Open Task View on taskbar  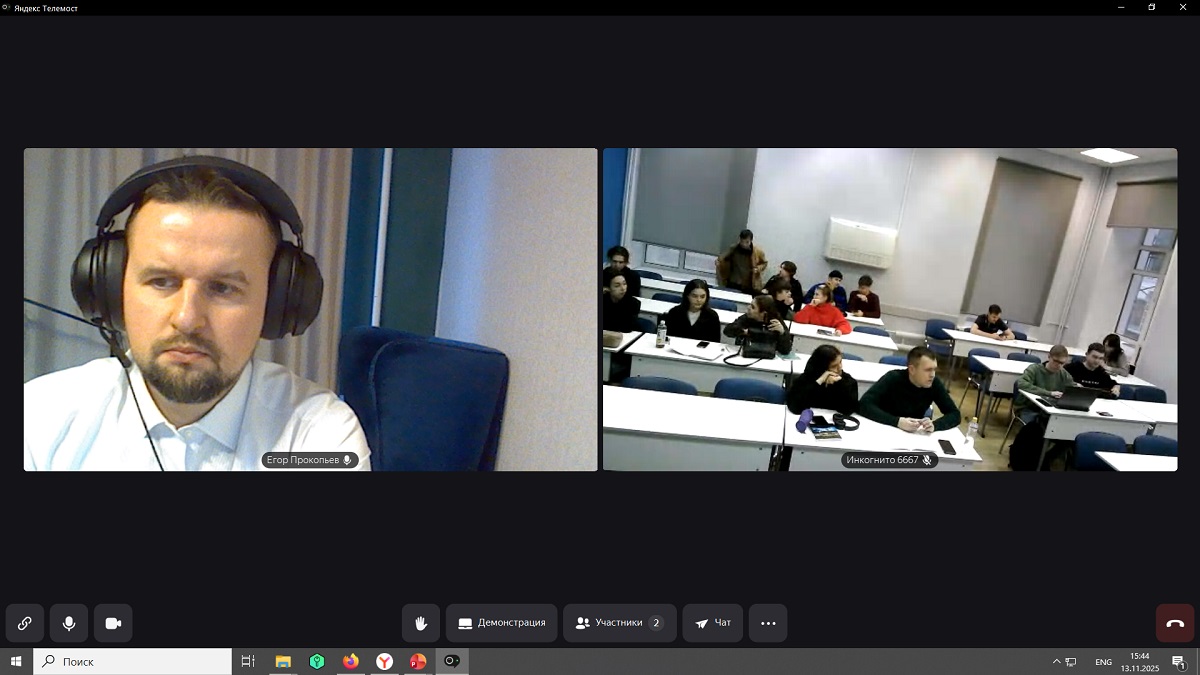pos(249,661)
